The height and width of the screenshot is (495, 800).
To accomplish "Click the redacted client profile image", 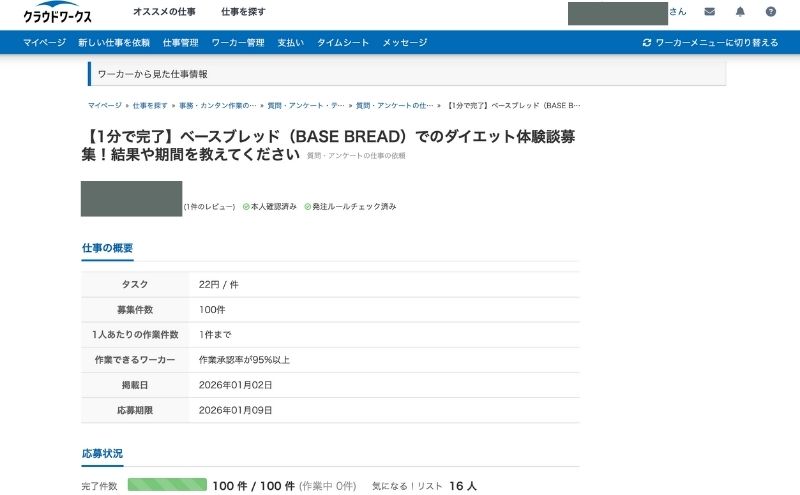I will click(x=132, y=199).
